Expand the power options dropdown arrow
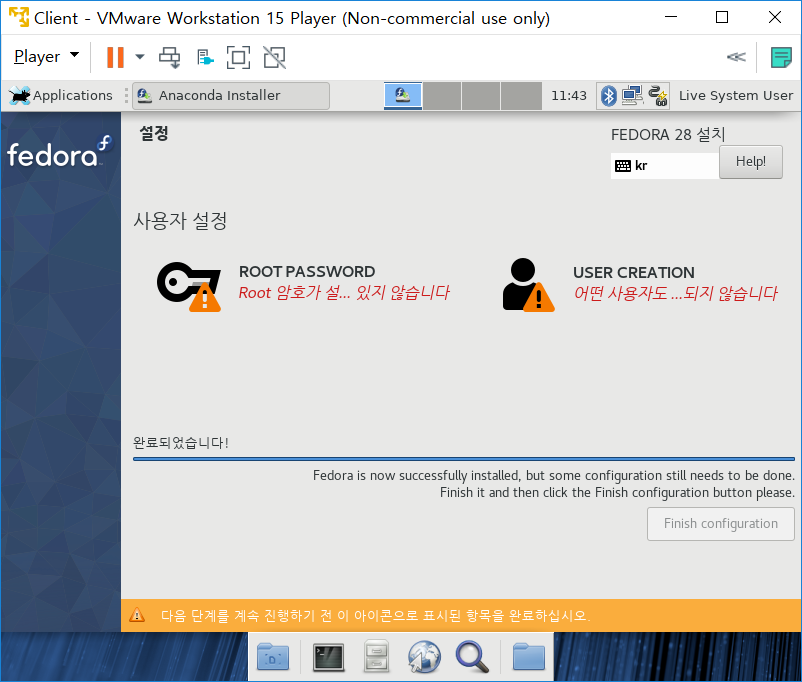The image size is (802, 682). [140, 57]
